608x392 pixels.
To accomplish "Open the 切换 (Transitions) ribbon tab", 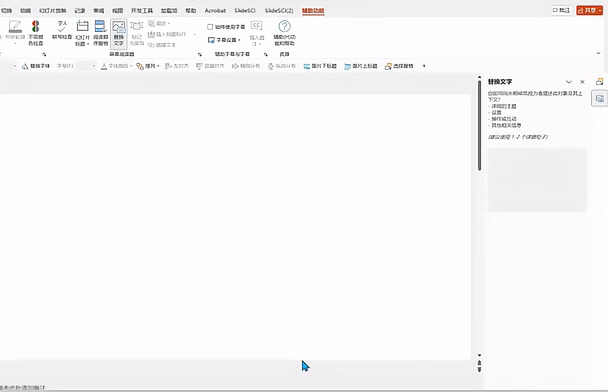I will (x=7, y=10).
